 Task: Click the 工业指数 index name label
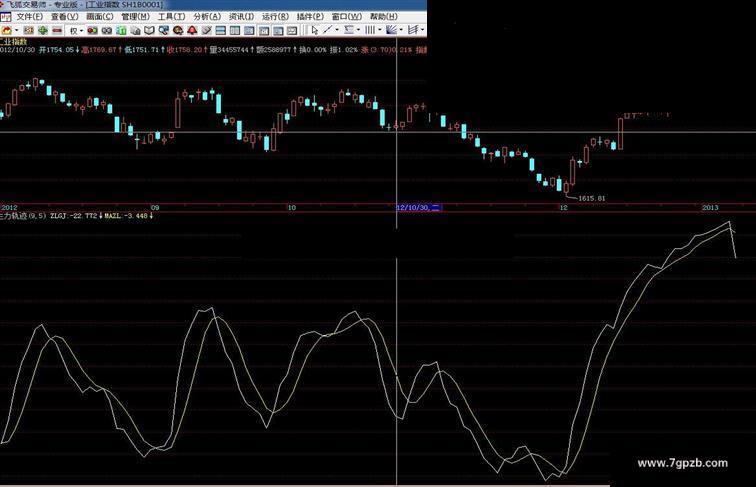tap(14, 42)
